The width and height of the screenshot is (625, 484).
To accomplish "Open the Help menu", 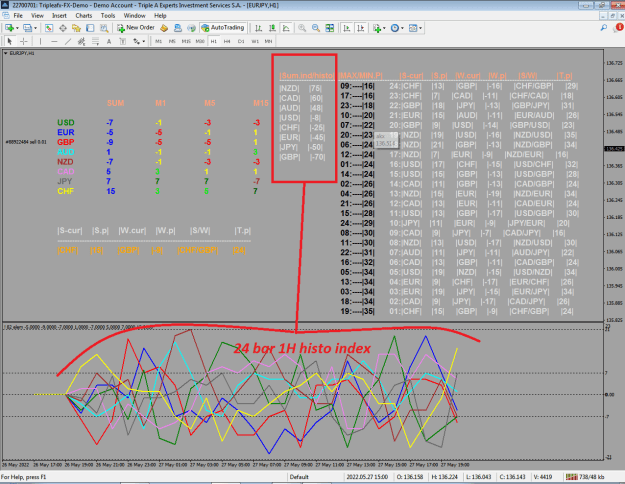I will click(x=160, y=16).
